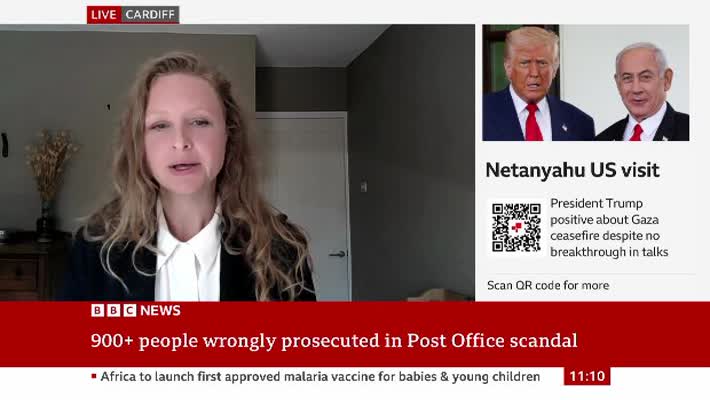Click the Post Office scandal headline
Screen dimensions: 710x400
point(334,341)
